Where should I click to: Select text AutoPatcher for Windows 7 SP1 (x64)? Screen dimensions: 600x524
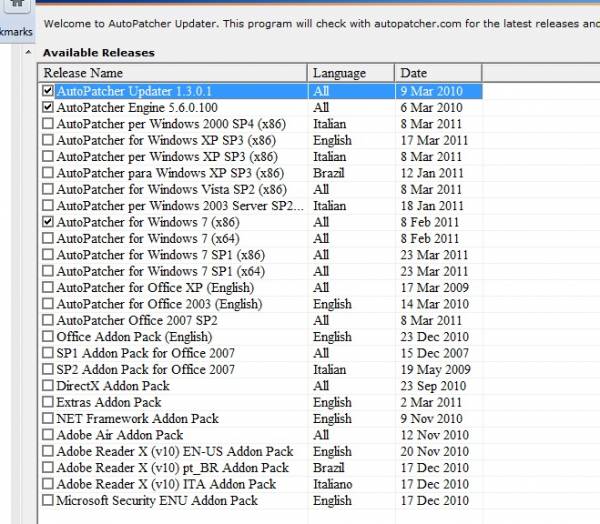pyautogui.click(x=161, y=271)
